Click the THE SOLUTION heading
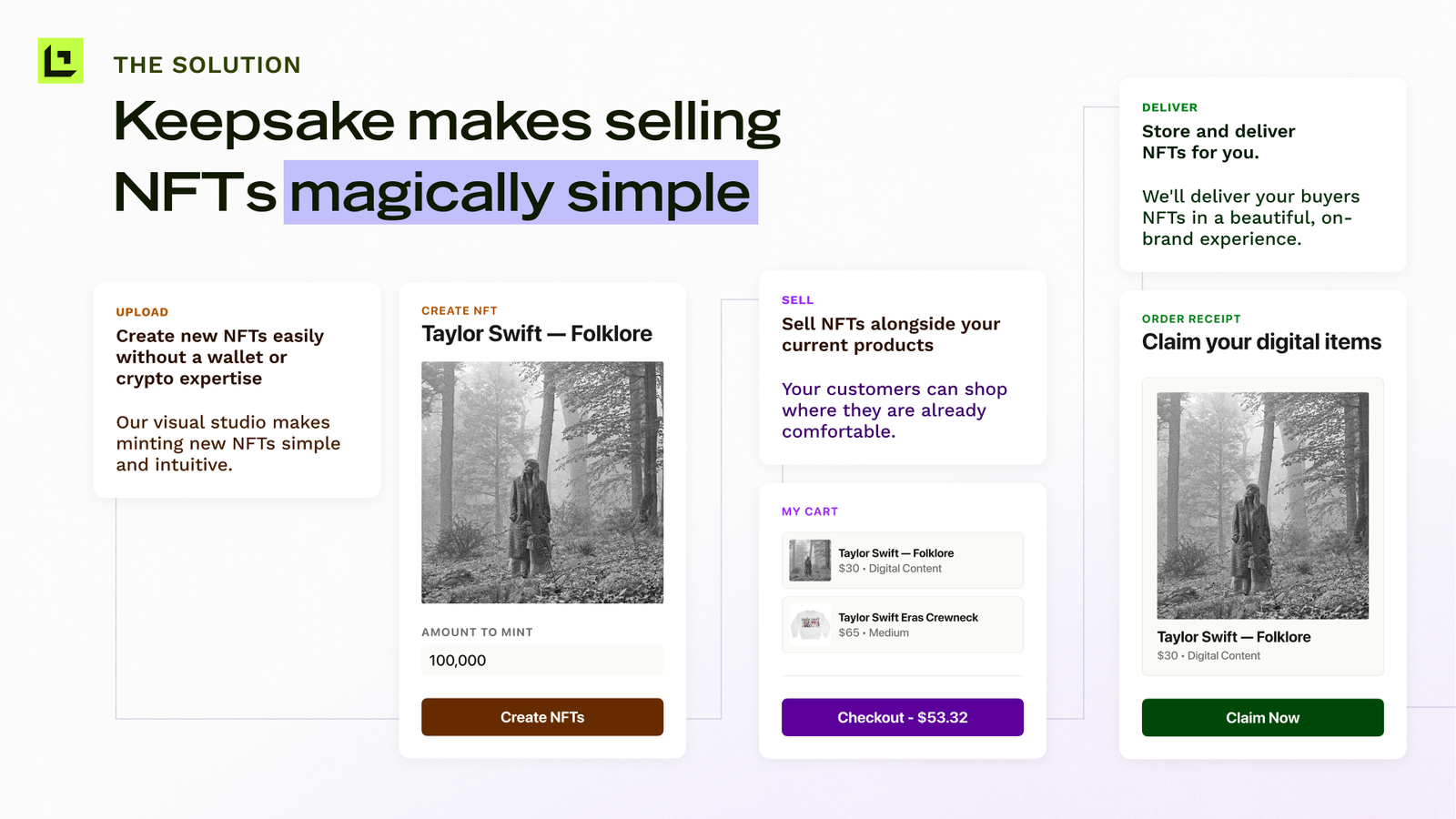Image resolution: width=1456 pixels, height=819 pixels. (x=207, y=65)
